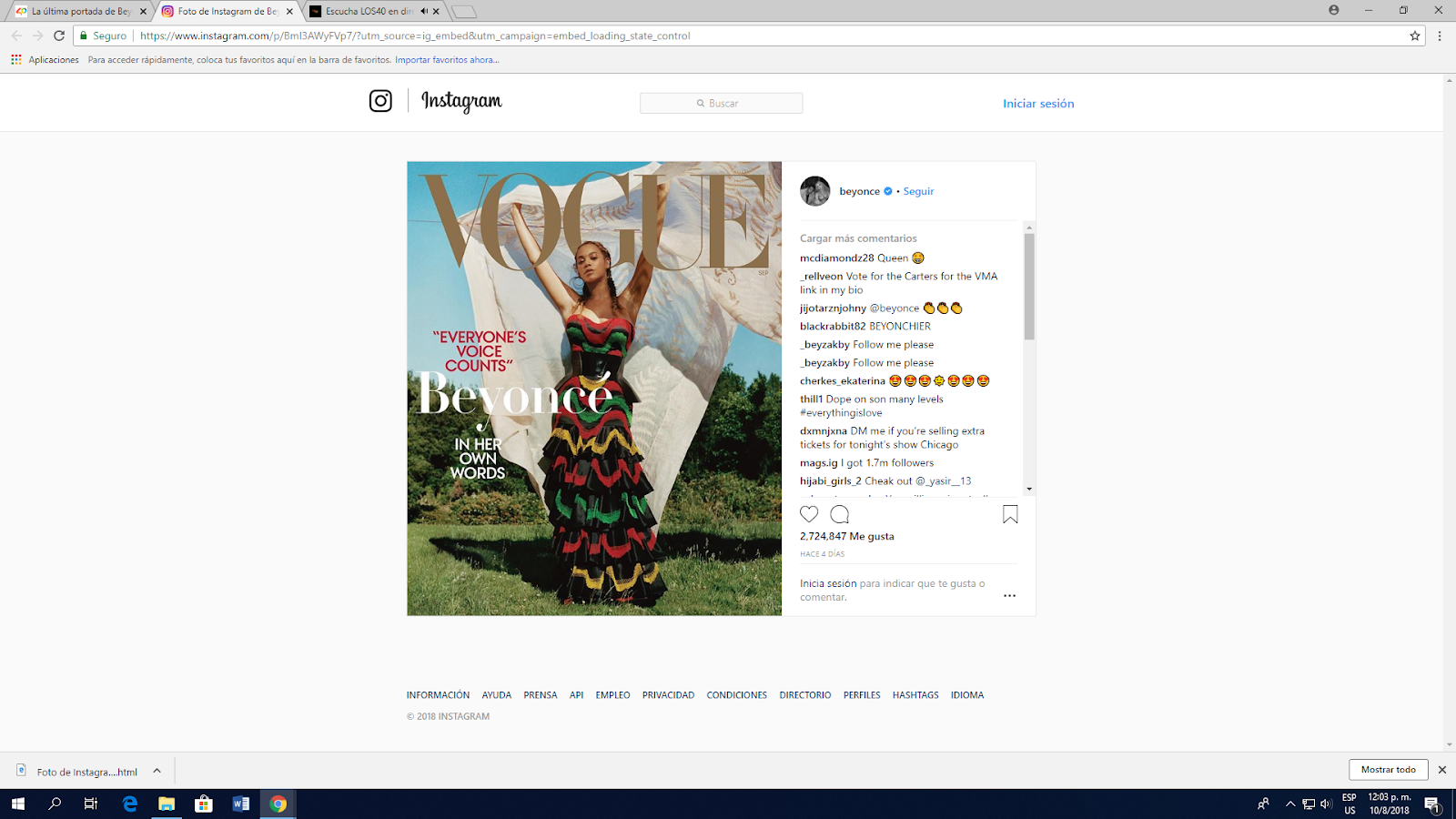Click Mostrar todo downloads button
Screen dimensions: 1456x819
[x=1389, y=770]
